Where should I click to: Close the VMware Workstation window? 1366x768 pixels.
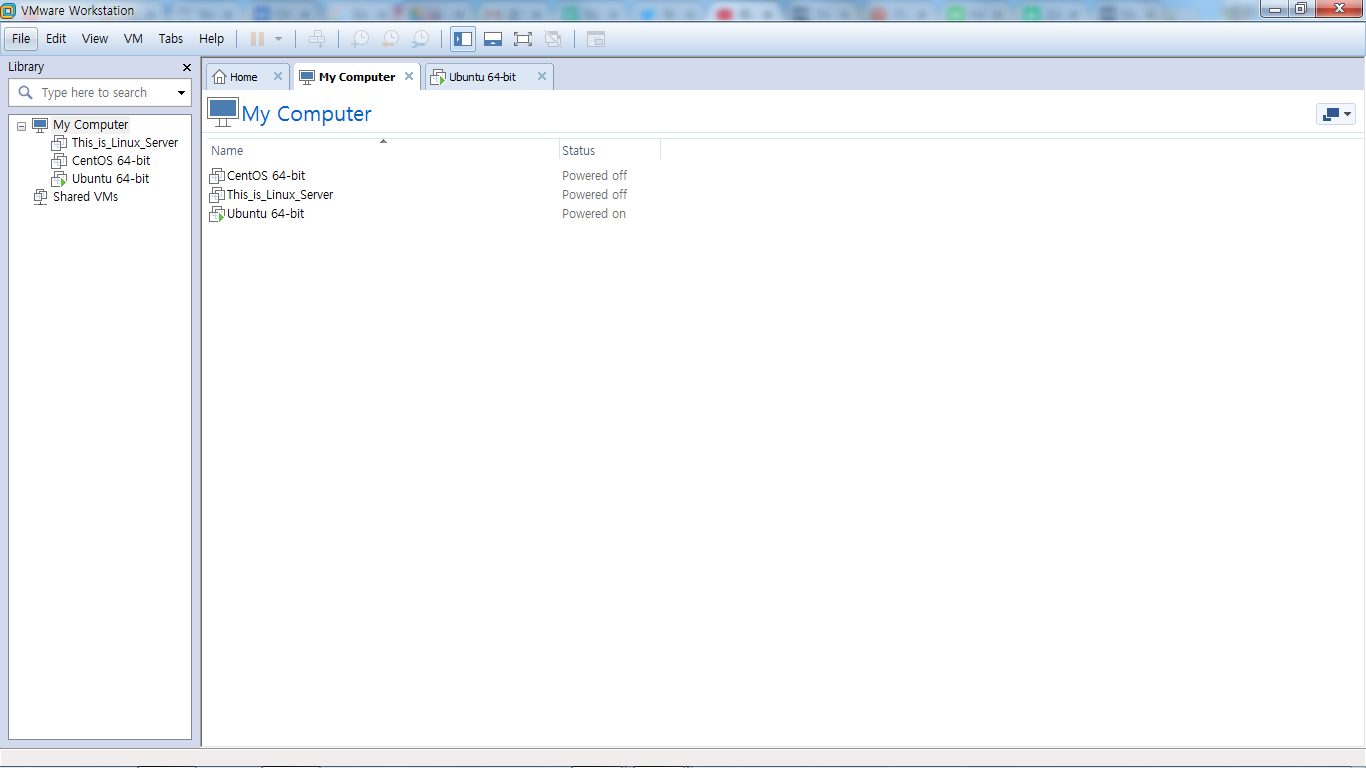[x=1338, y=9]
